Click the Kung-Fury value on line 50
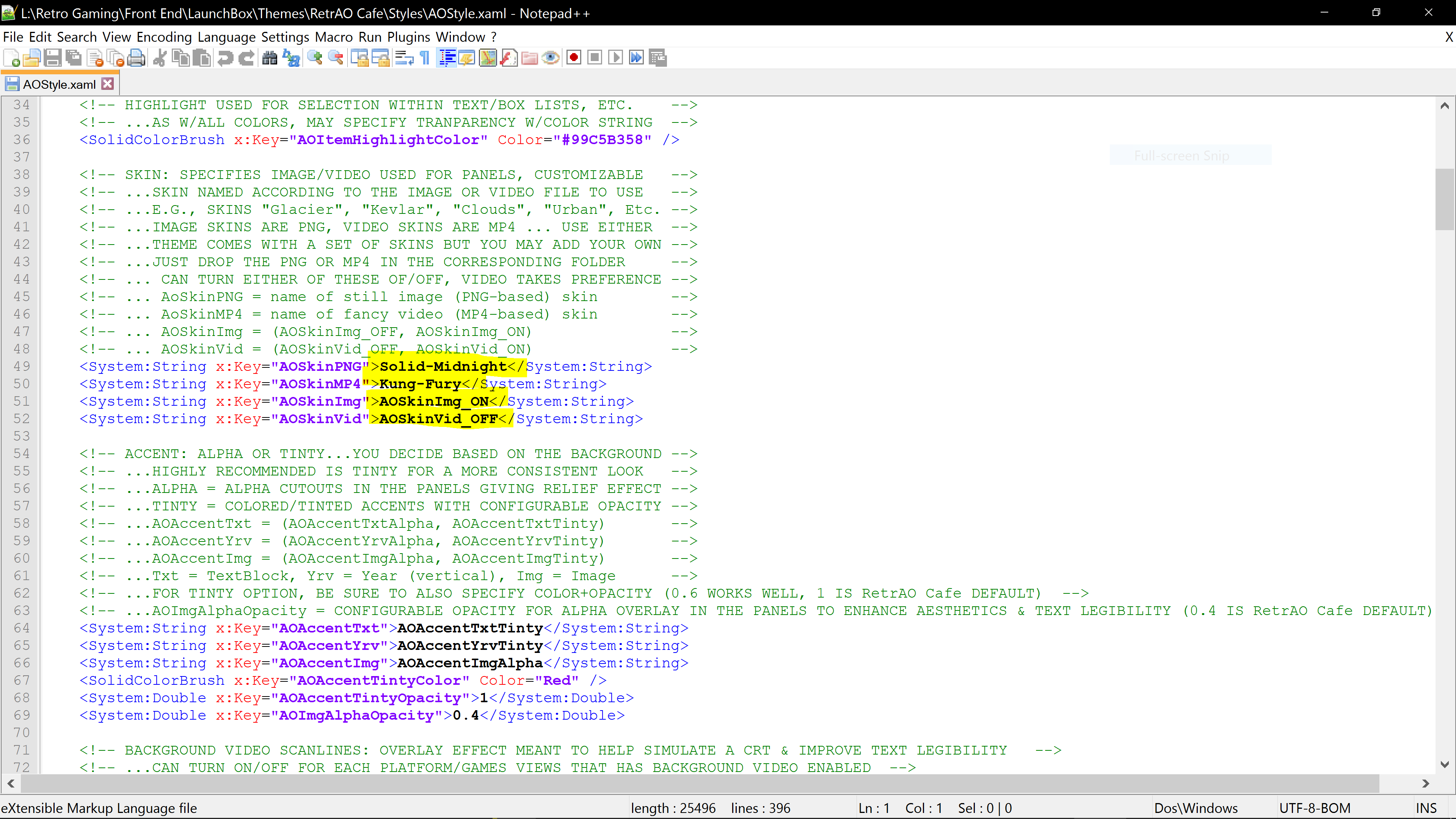The height and width of the screenshot is (819, 1456). pos(420,384)
